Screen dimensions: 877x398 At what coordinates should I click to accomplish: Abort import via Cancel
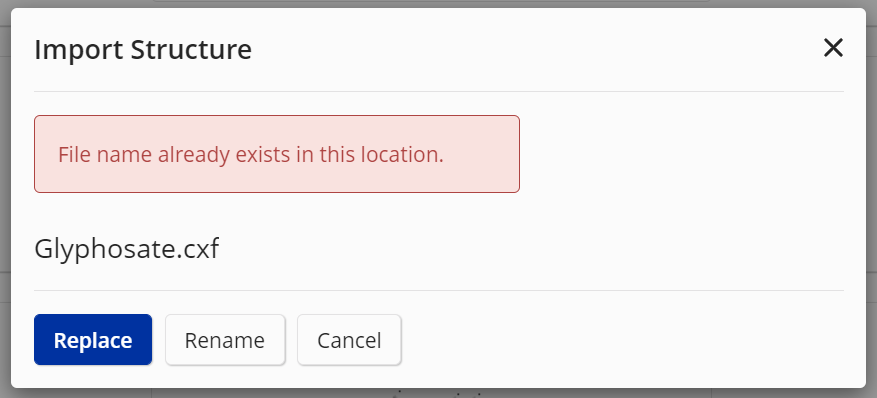pyautogui.click(x=349, y=340)
